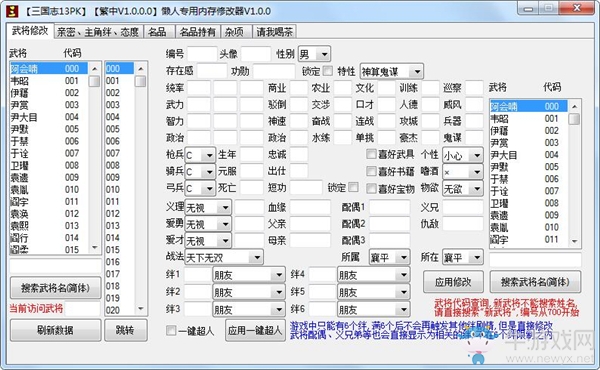Click scroll-down arrow of right 武将 list

pos(574,241)
